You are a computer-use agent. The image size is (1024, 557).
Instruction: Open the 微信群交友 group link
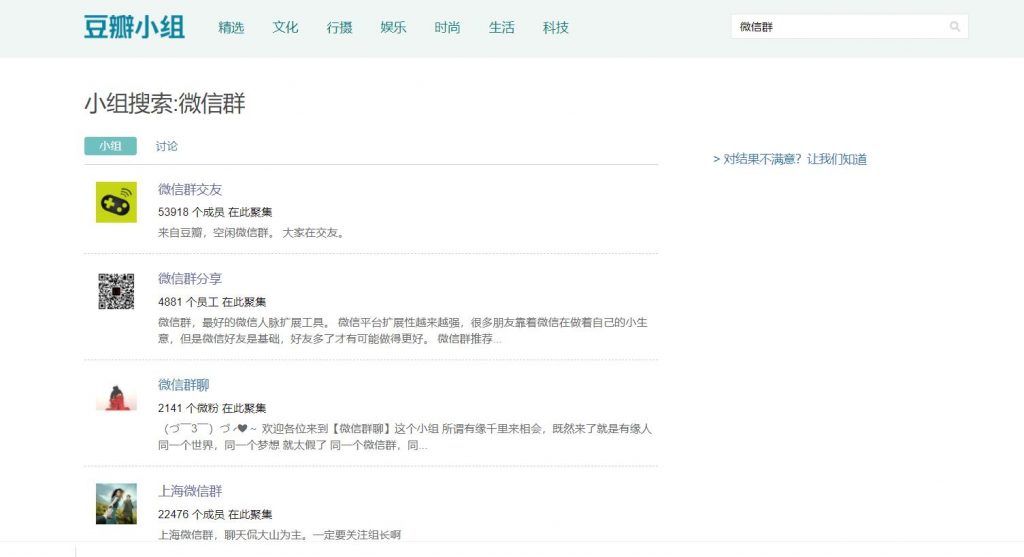190,189
